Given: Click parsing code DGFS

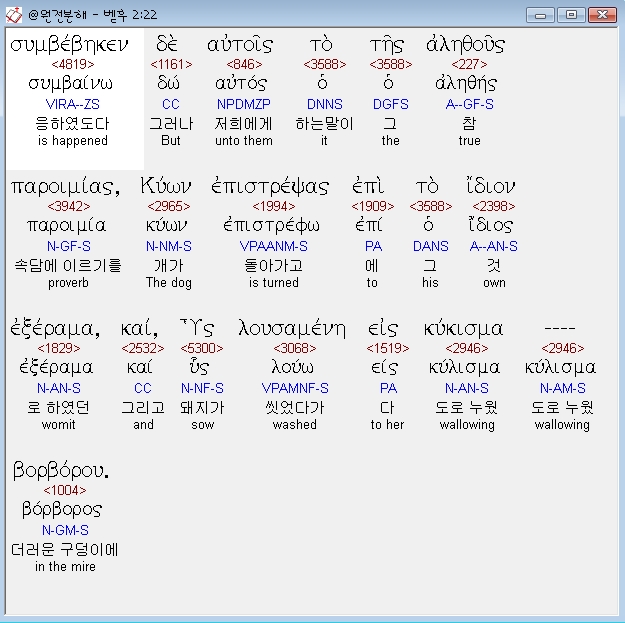Looking at the screenshot, I should coord(391,104).
